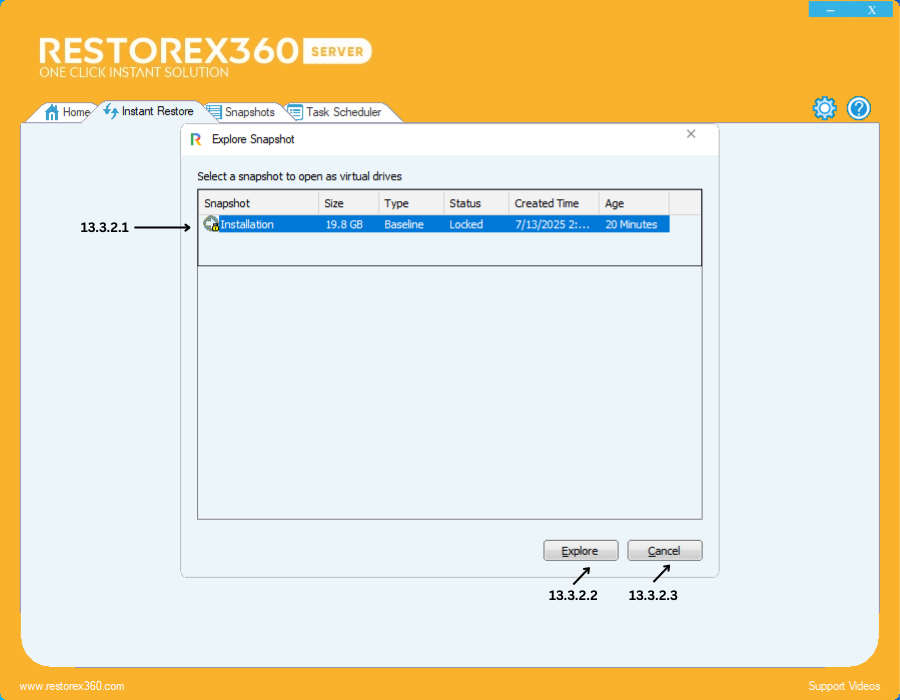Sort by the Type column header
This screenshot has height=700, width=900.
click(411, 203)
